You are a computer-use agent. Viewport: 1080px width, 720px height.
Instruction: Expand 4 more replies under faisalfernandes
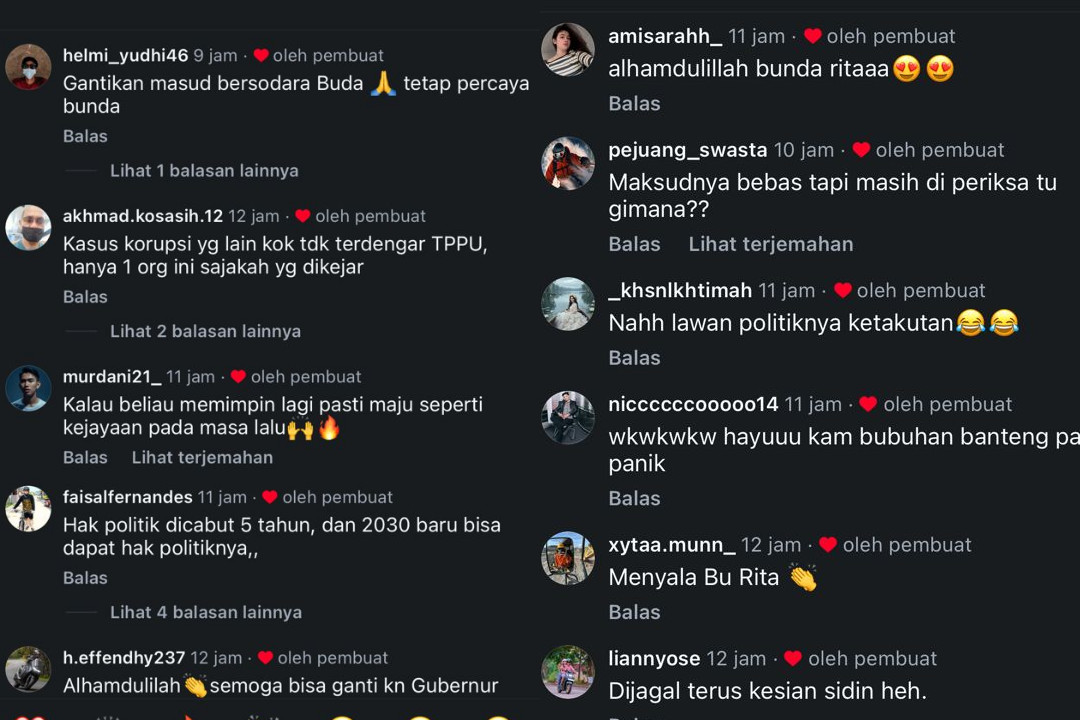206,613
